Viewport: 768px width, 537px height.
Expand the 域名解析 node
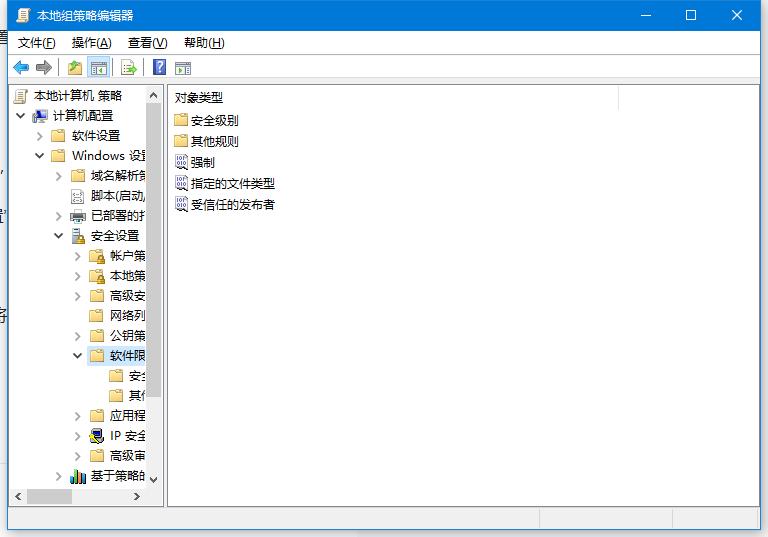(59, 176)
